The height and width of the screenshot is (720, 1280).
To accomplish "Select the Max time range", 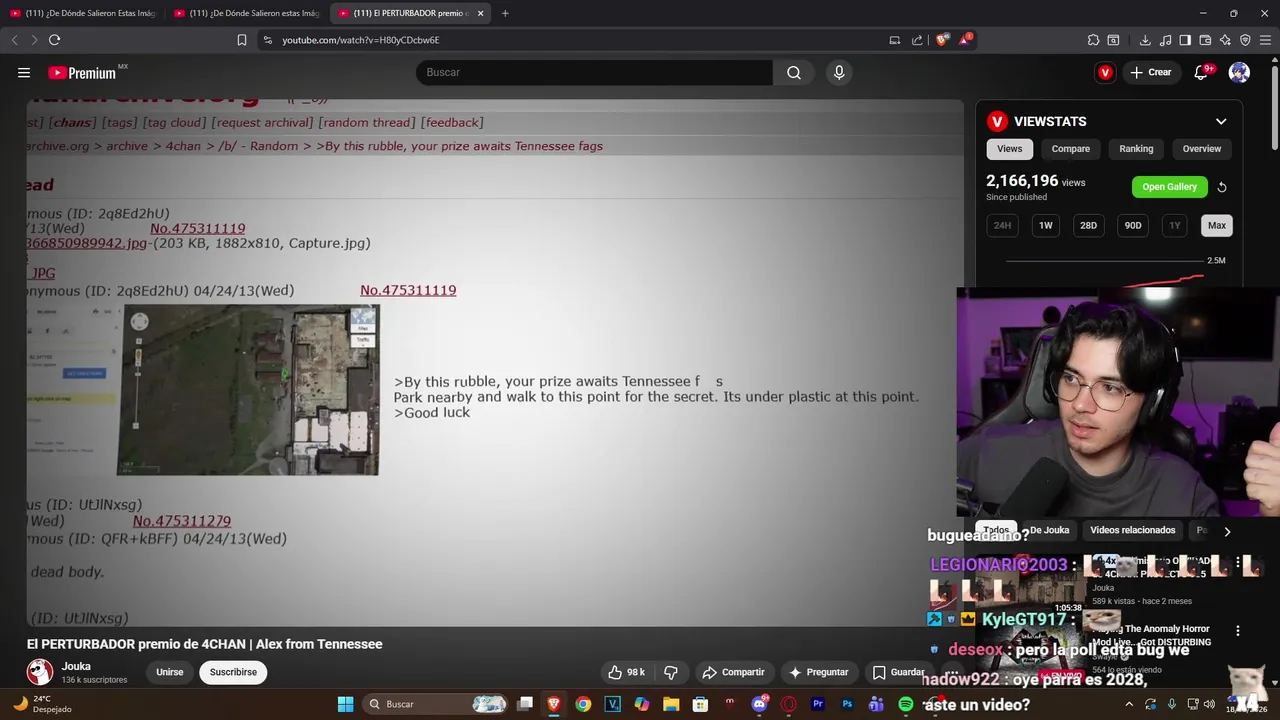I will (x=1216, y=226).
